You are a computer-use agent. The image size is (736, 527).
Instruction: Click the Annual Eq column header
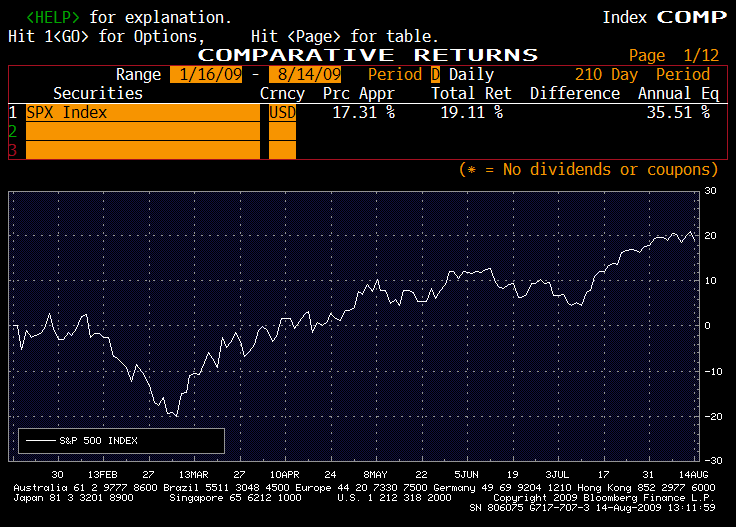[678, 94]
